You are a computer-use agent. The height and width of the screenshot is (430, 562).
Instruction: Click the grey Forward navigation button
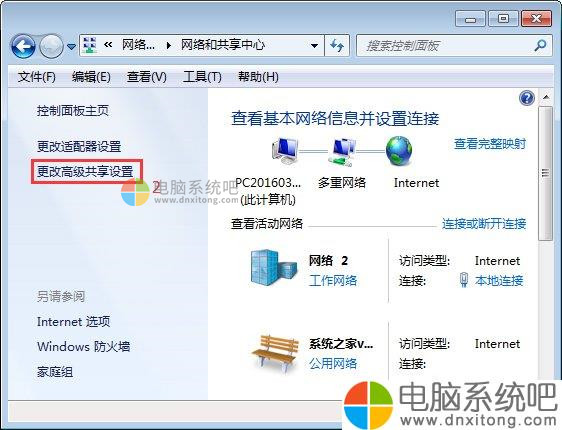[x=51, y=46]
